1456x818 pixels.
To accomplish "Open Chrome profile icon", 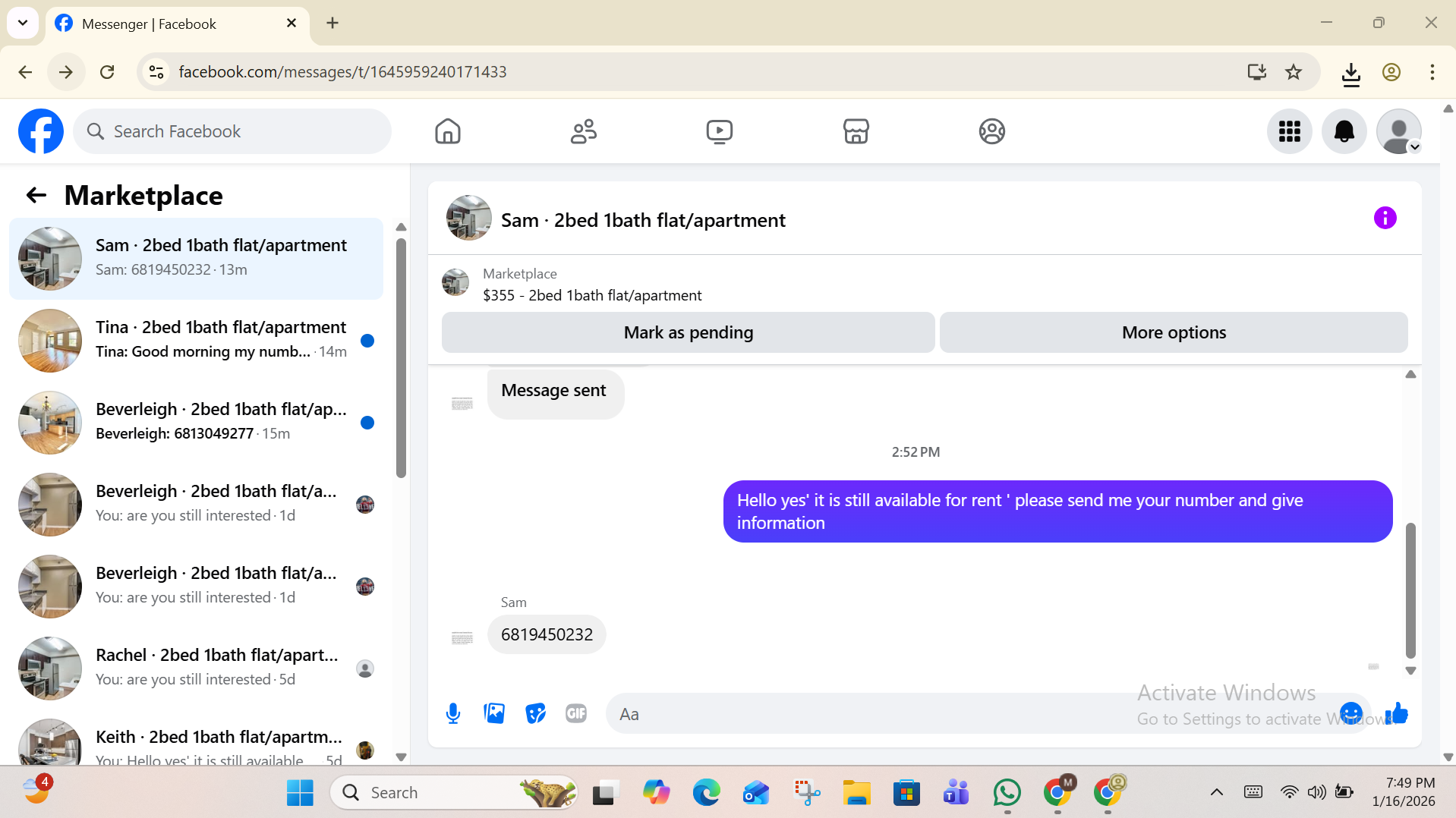I will (1391, 72).
